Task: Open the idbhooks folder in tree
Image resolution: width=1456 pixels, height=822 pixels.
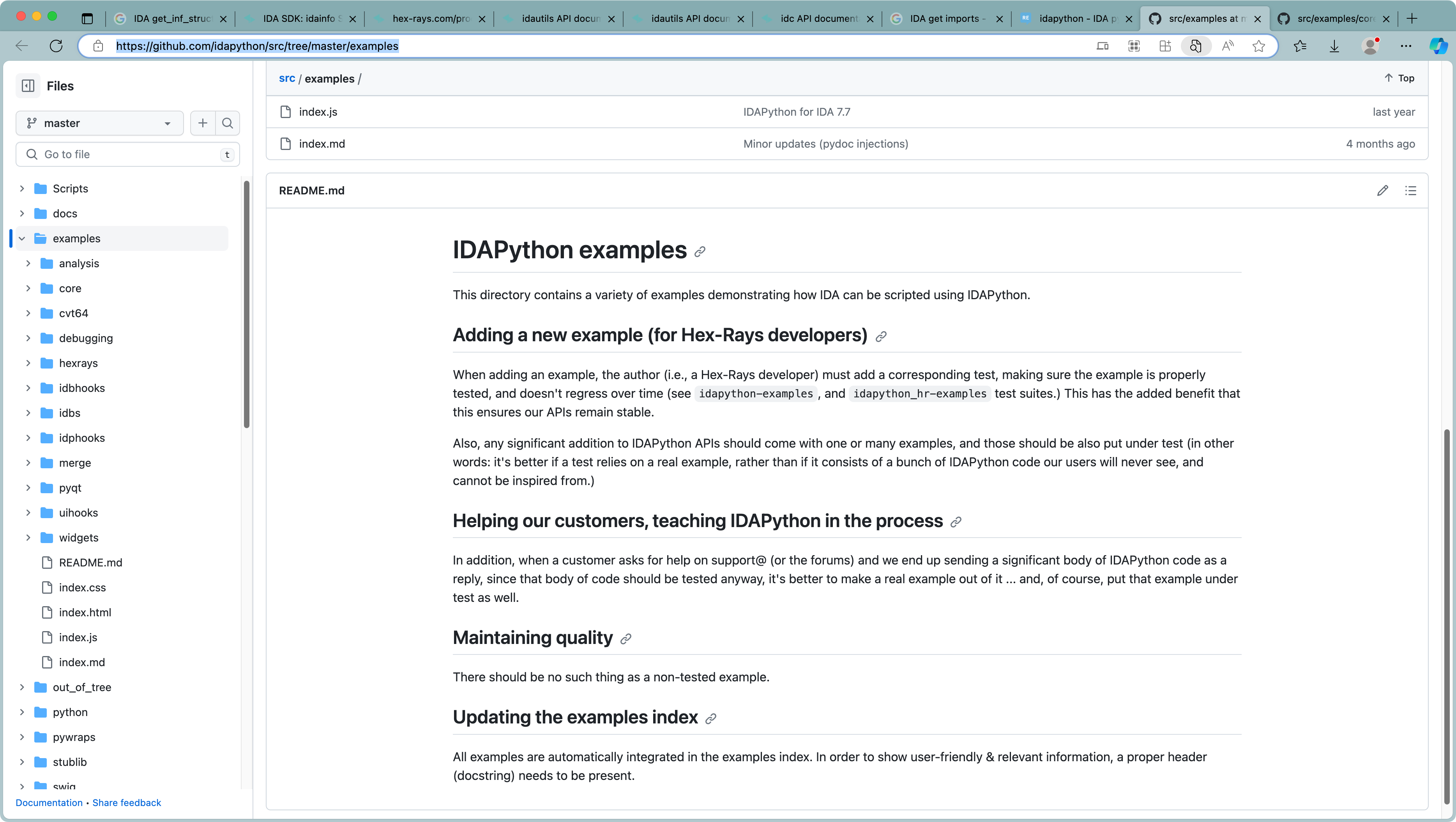Action: point(82,388)
